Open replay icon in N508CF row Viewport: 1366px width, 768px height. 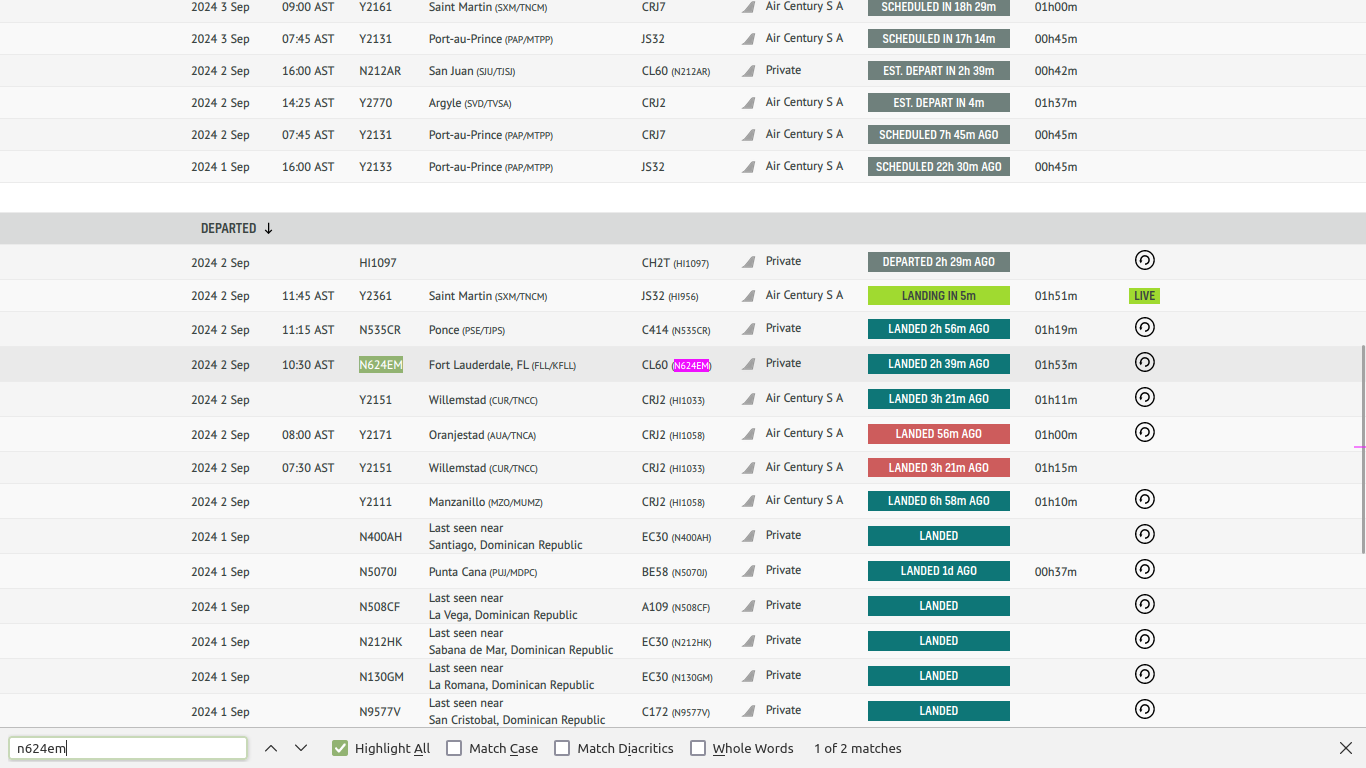click(1145, 604)
